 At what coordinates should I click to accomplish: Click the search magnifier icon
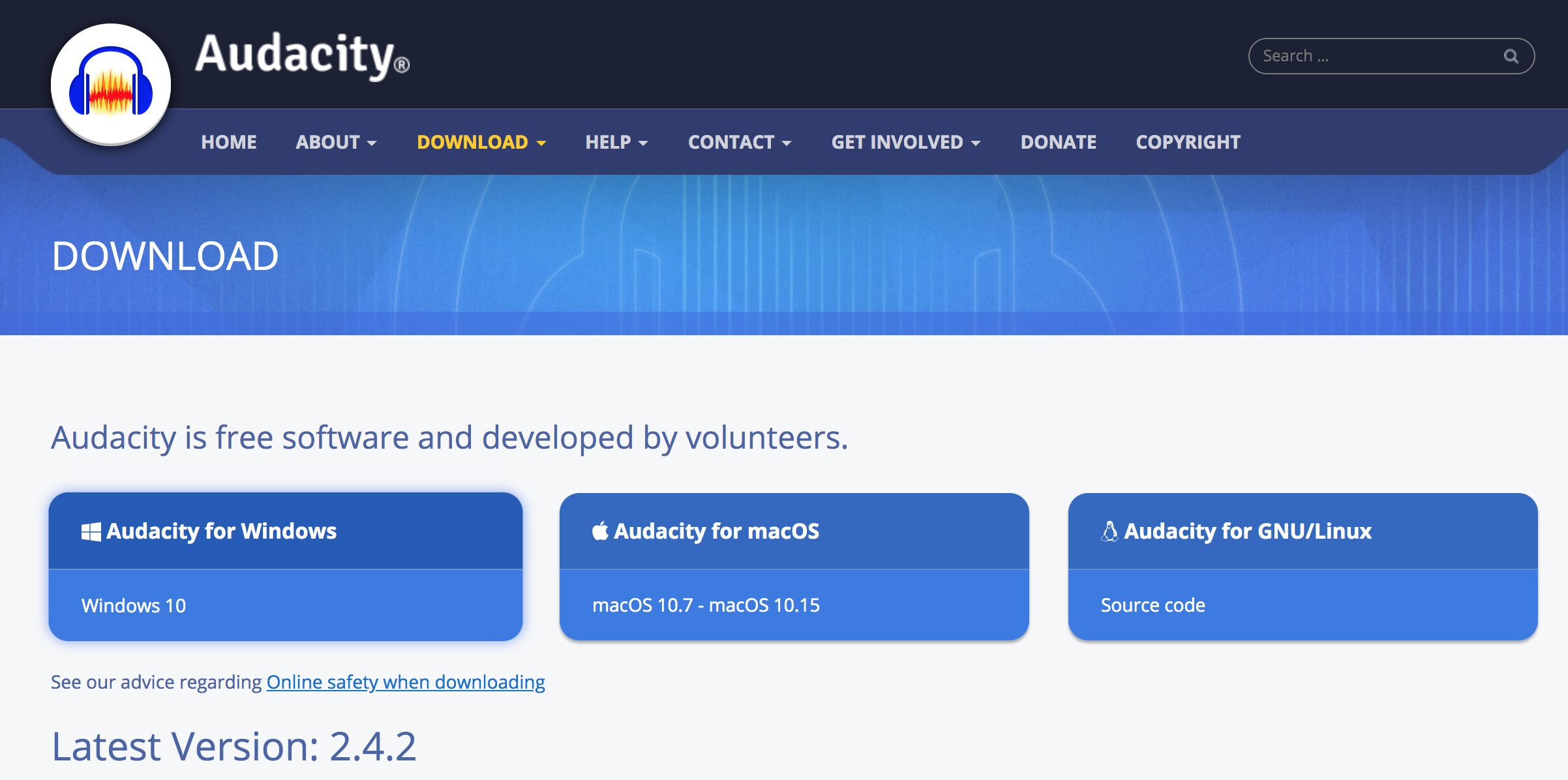(x=1511, y=56)
